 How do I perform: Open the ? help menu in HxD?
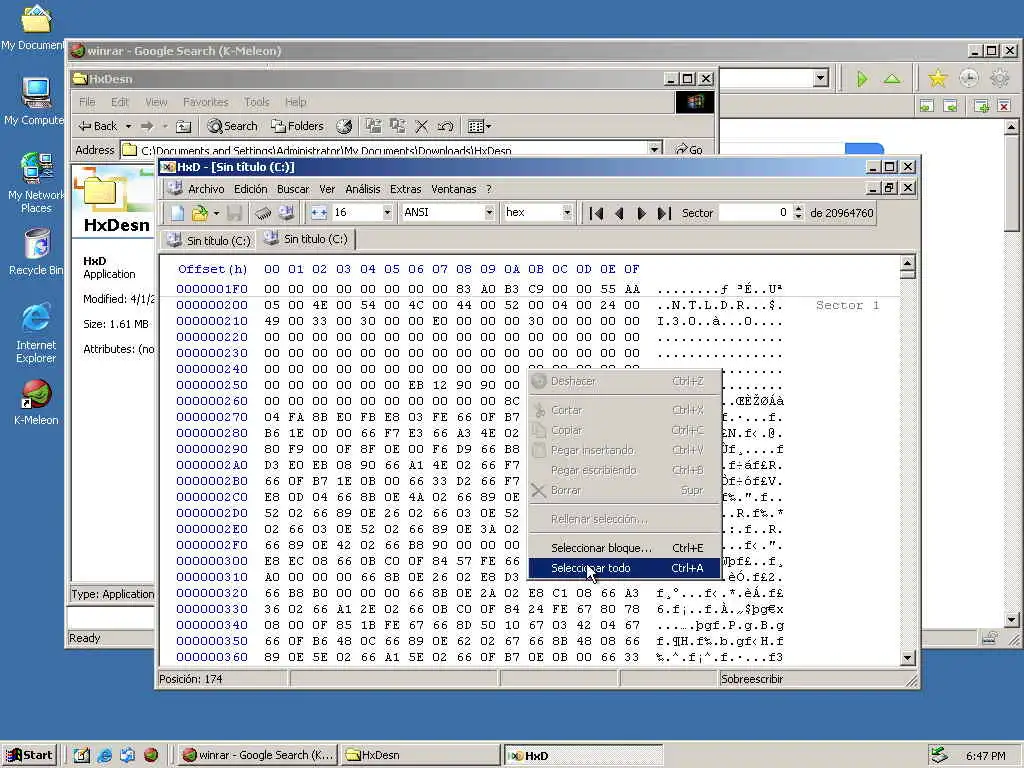(x=488, y=189)
